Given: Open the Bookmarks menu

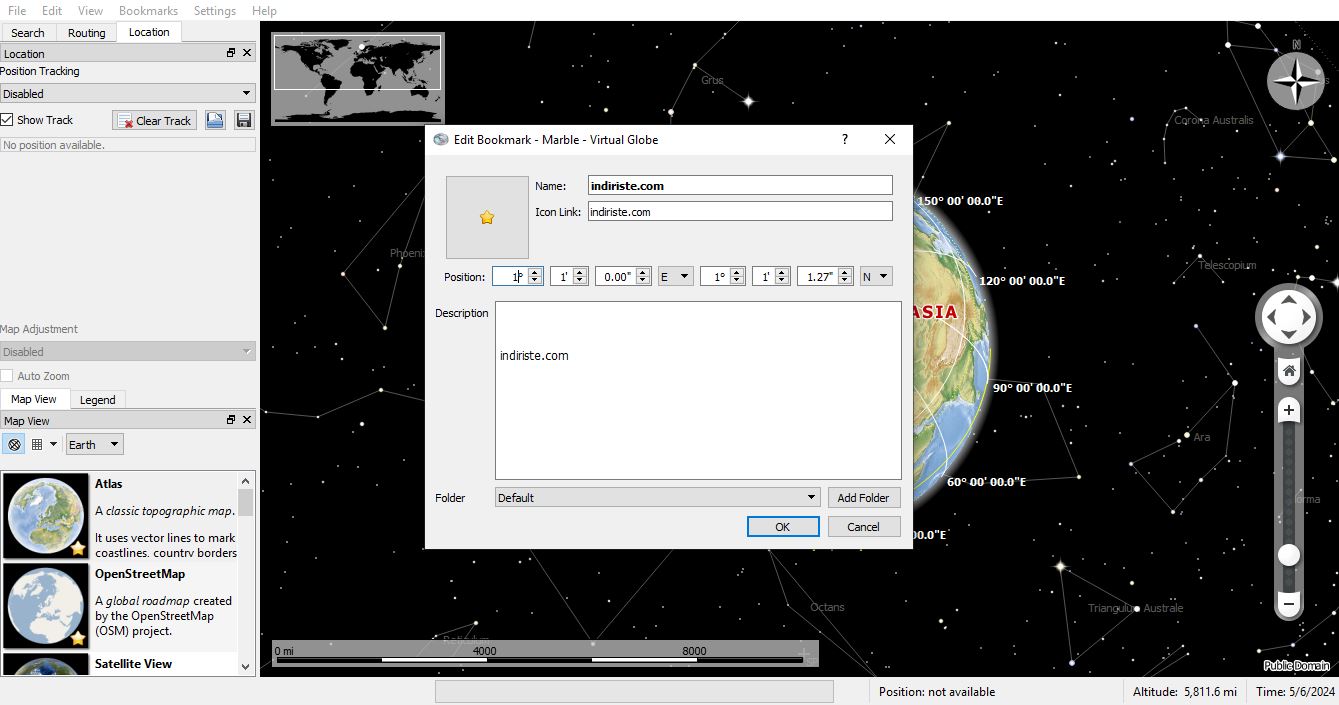Looking at the screenshot, I should 148,10.
